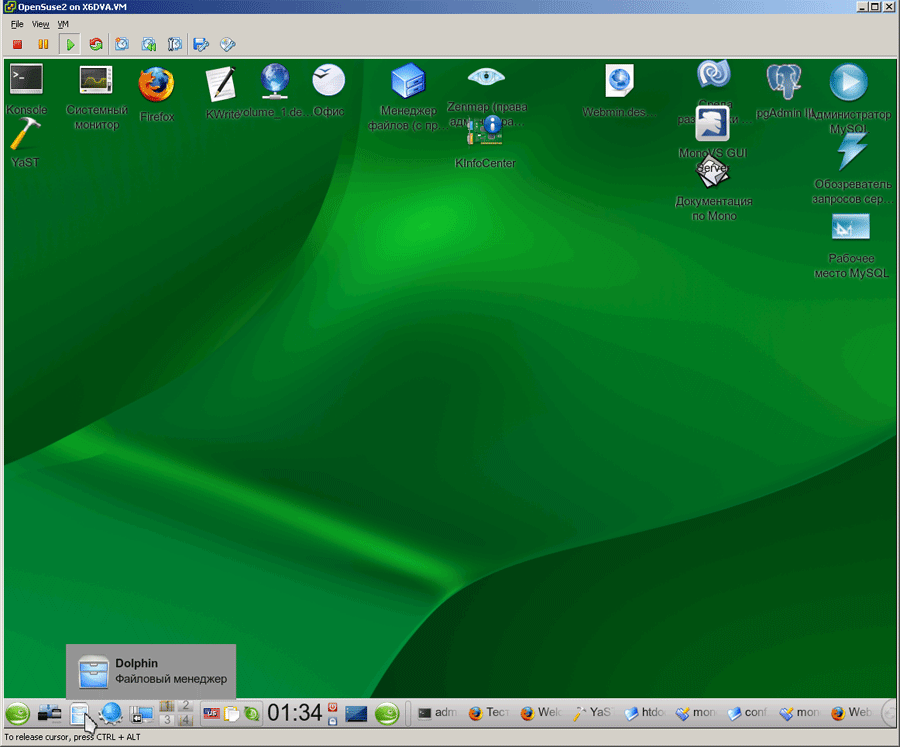This screenshot has height=747, width=900.
Task: Switch to YaST taskbar entry
Action: tap(592, 713)
